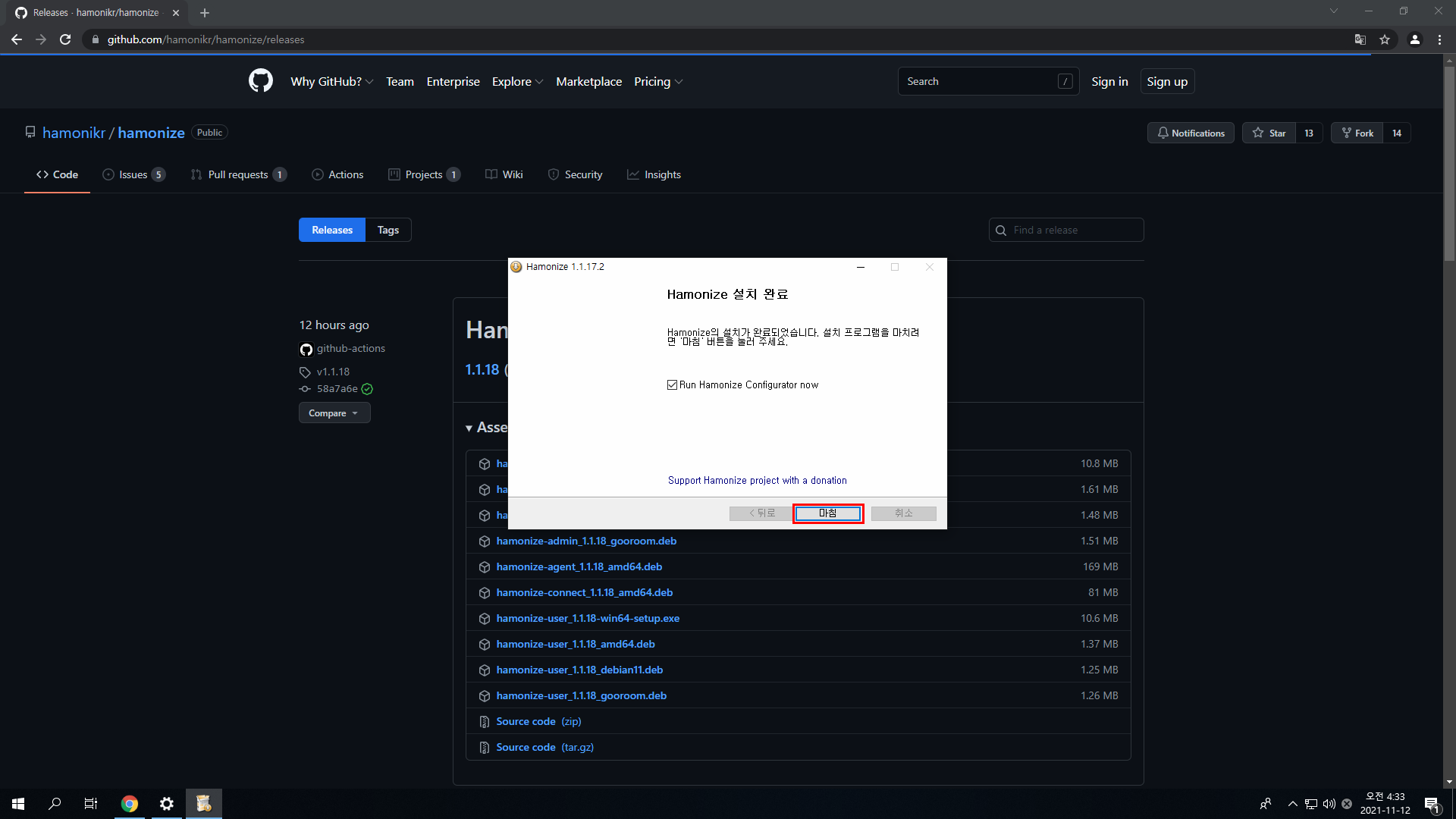The width and height of the screenshot is (1456, 819).
Task: Download hamonize-connect_1.1.18_amd64.deb
Action: 585,593
